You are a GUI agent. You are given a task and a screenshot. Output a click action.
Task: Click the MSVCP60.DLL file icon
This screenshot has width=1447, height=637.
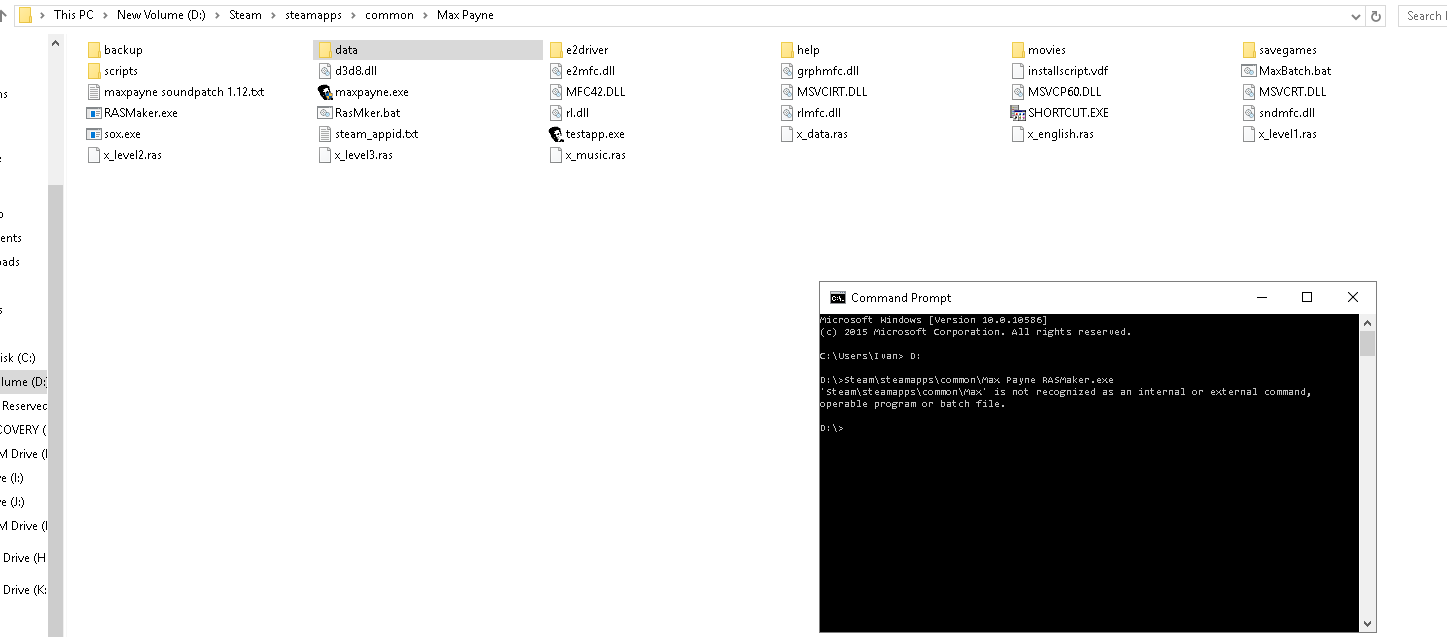tap(1018, 92)
